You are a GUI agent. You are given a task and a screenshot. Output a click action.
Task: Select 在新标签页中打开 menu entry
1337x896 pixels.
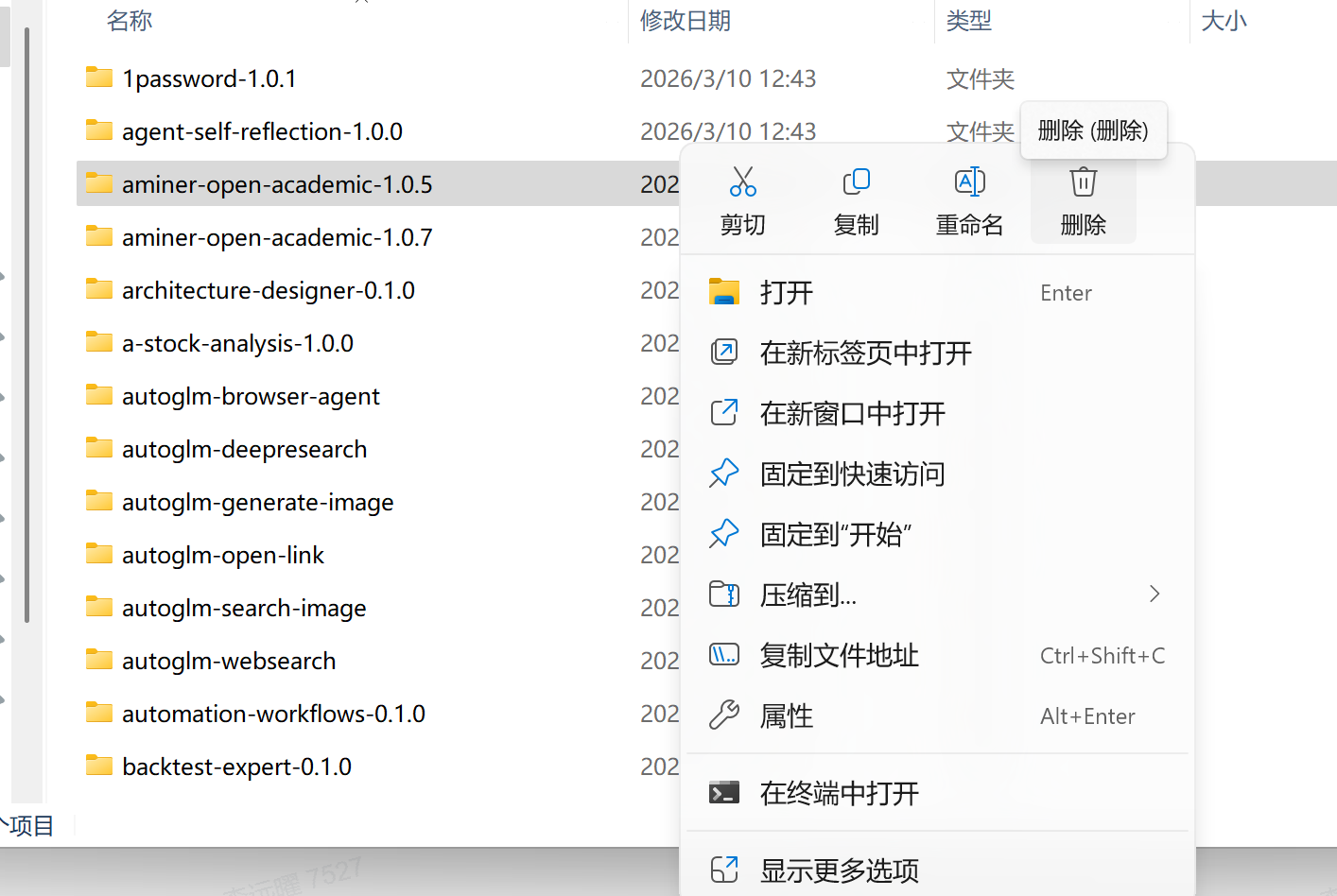point(938,353)
